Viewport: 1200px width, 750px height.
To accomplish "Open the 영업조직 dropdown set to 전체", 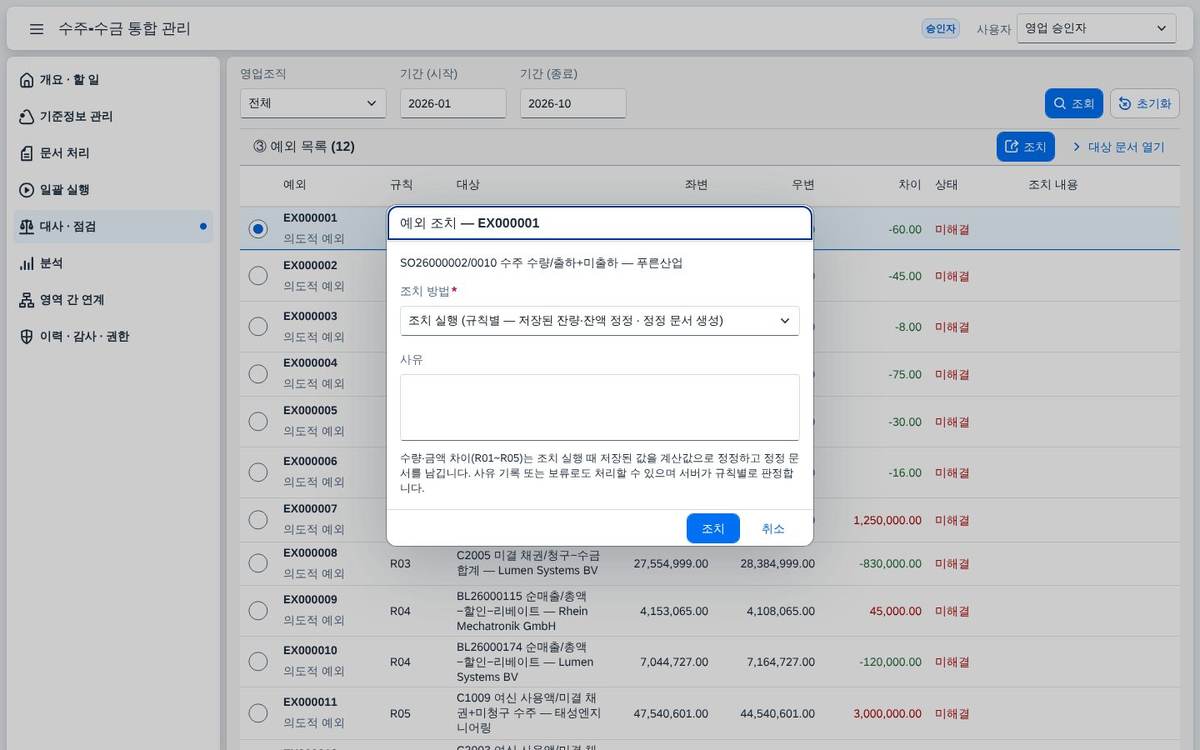I will point(313,103).
